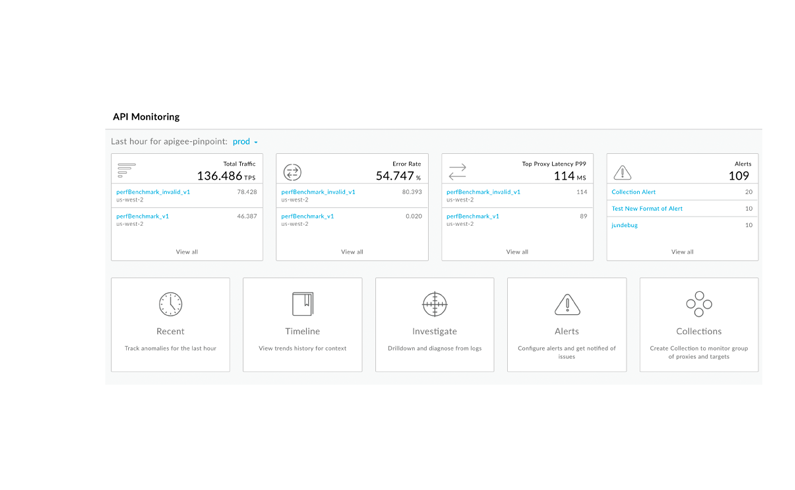Open Test New Format of Alert link

point(647,208)
